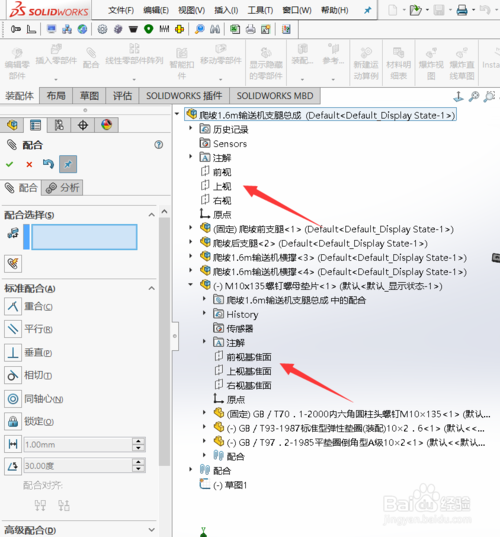Viewport: 500px width, 537px height.
Task: Toggle the angle mate icon button
Action: point(13,466)
